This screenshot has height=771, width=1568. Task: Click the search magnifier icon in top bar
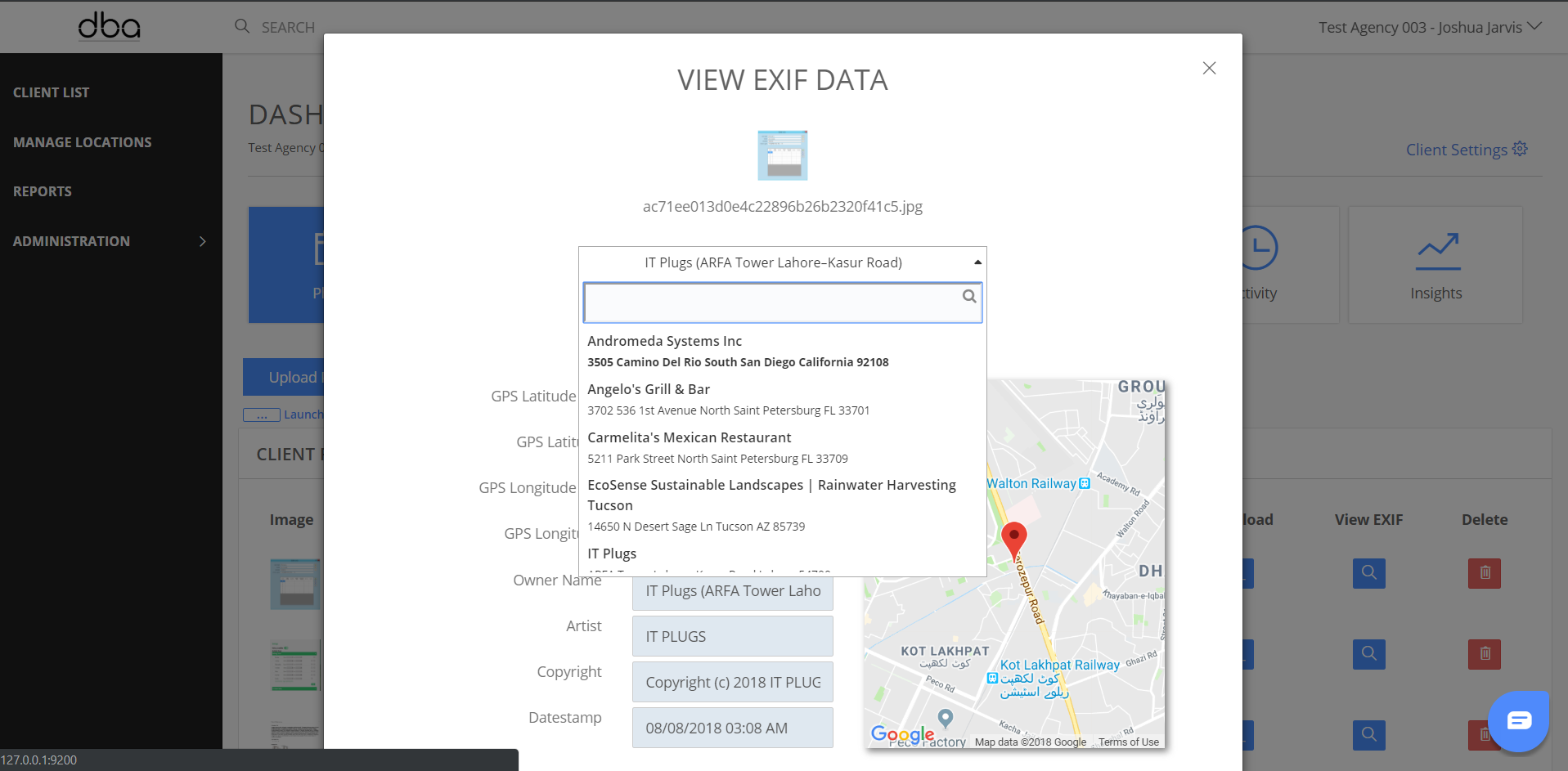coord(242,26)
